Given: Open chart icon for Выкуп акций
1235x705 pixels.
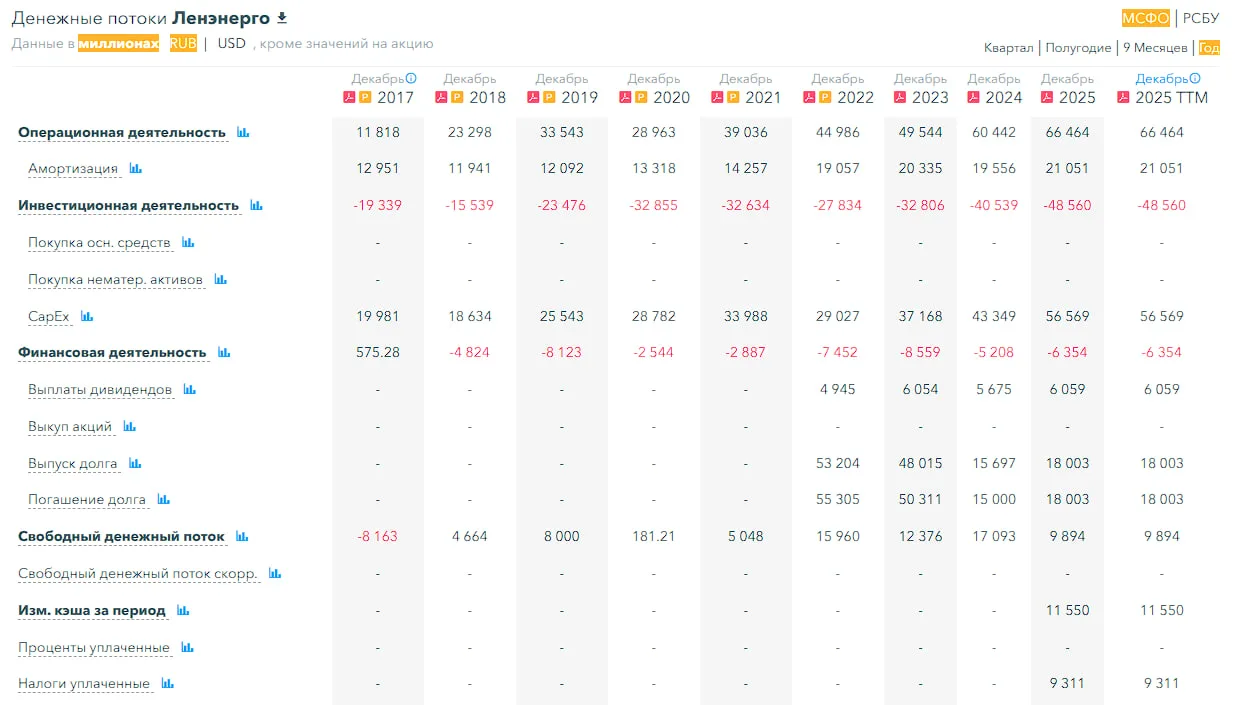Looking at the screenshot, I should [129, 426].
